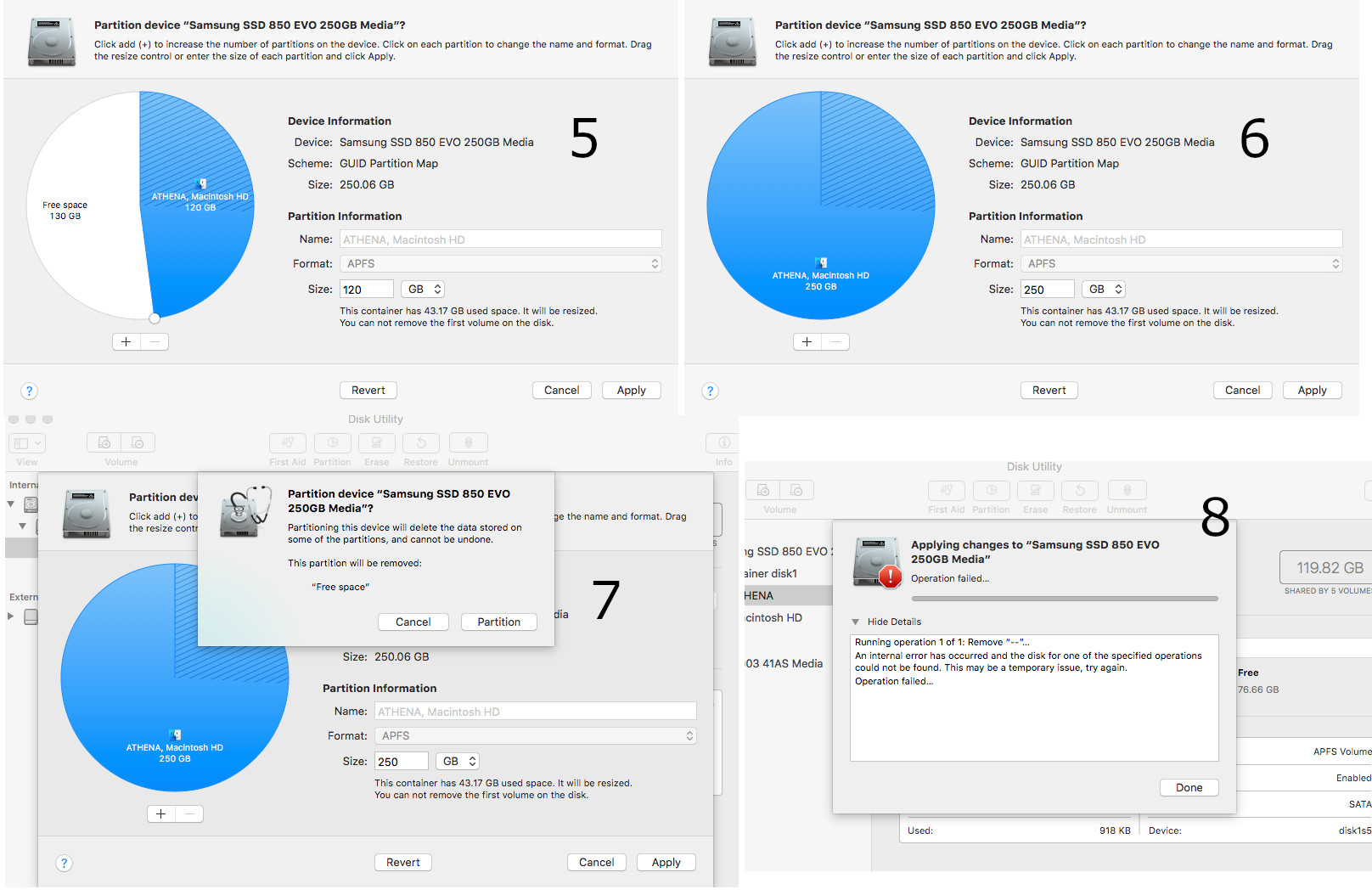Open the help (?) button in step 6 sheet
The height and width of the screenshot is (895, 1372).
point(711,391)
